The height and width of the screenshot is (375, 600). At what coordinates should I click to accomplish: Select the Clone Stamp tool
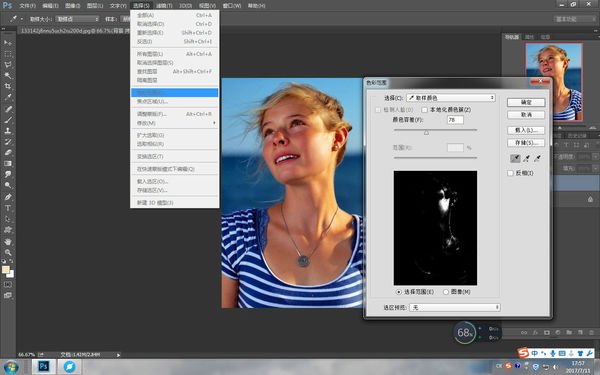[x=8, y=130]
